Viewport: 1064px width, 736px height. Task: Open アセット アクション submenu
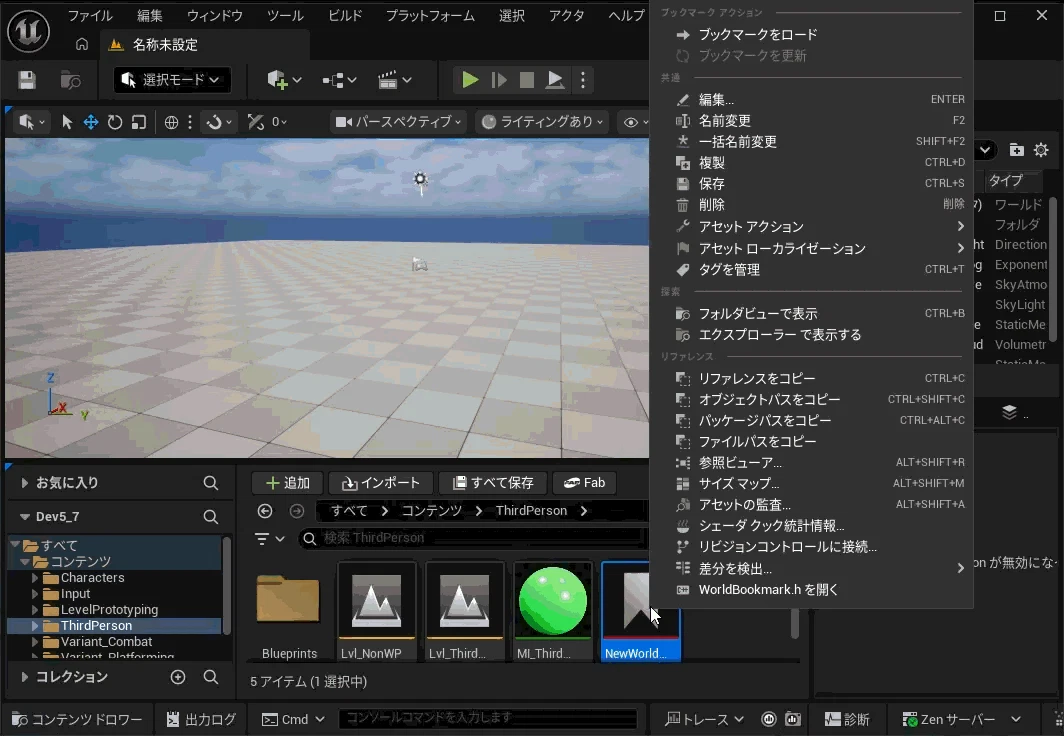pos(812,227)
